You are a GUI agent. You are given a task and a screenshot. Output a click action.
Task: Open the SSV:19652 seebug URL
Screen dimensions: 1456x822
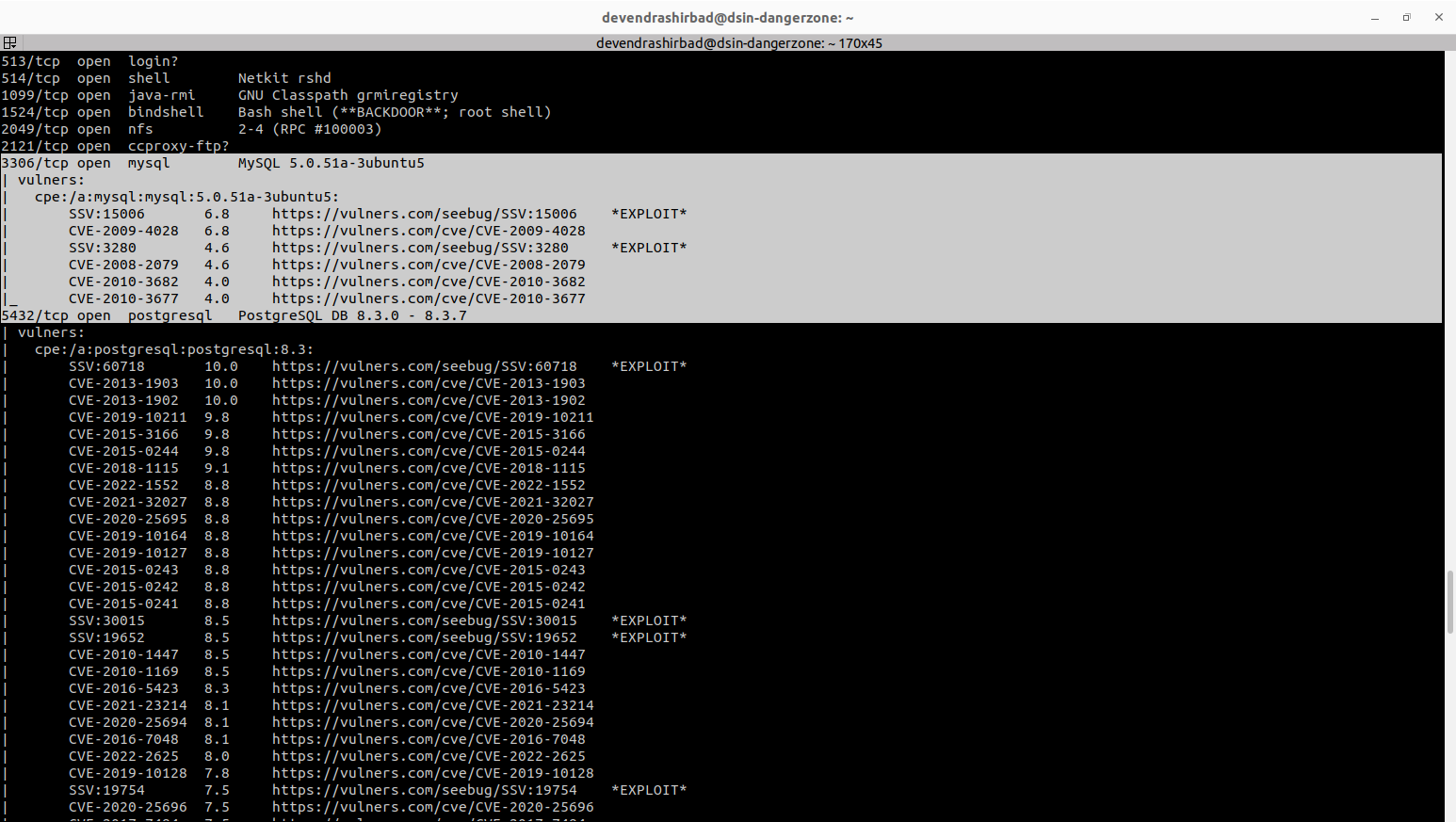click(x=425, y=637)
